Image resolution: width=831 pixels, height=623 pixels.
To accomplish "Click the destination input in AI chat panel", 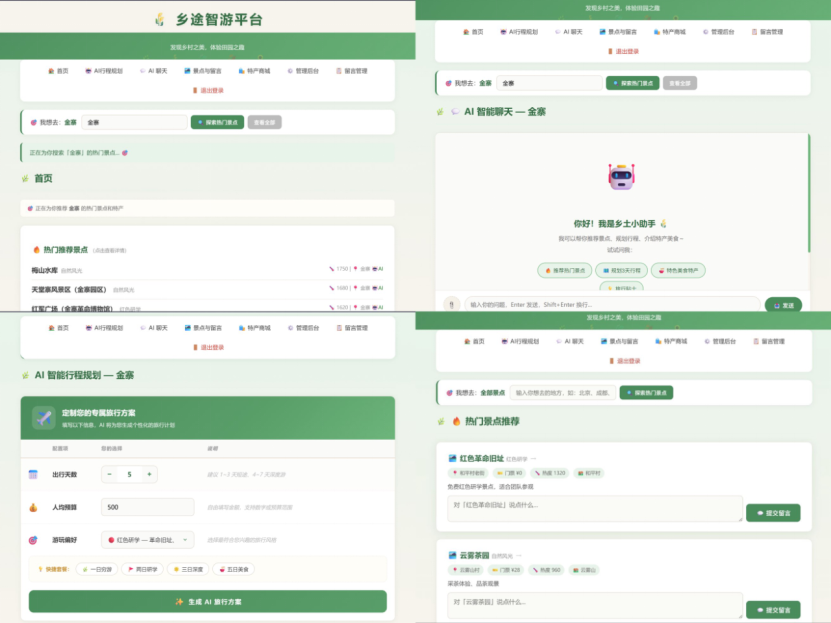I will (550, 83).
